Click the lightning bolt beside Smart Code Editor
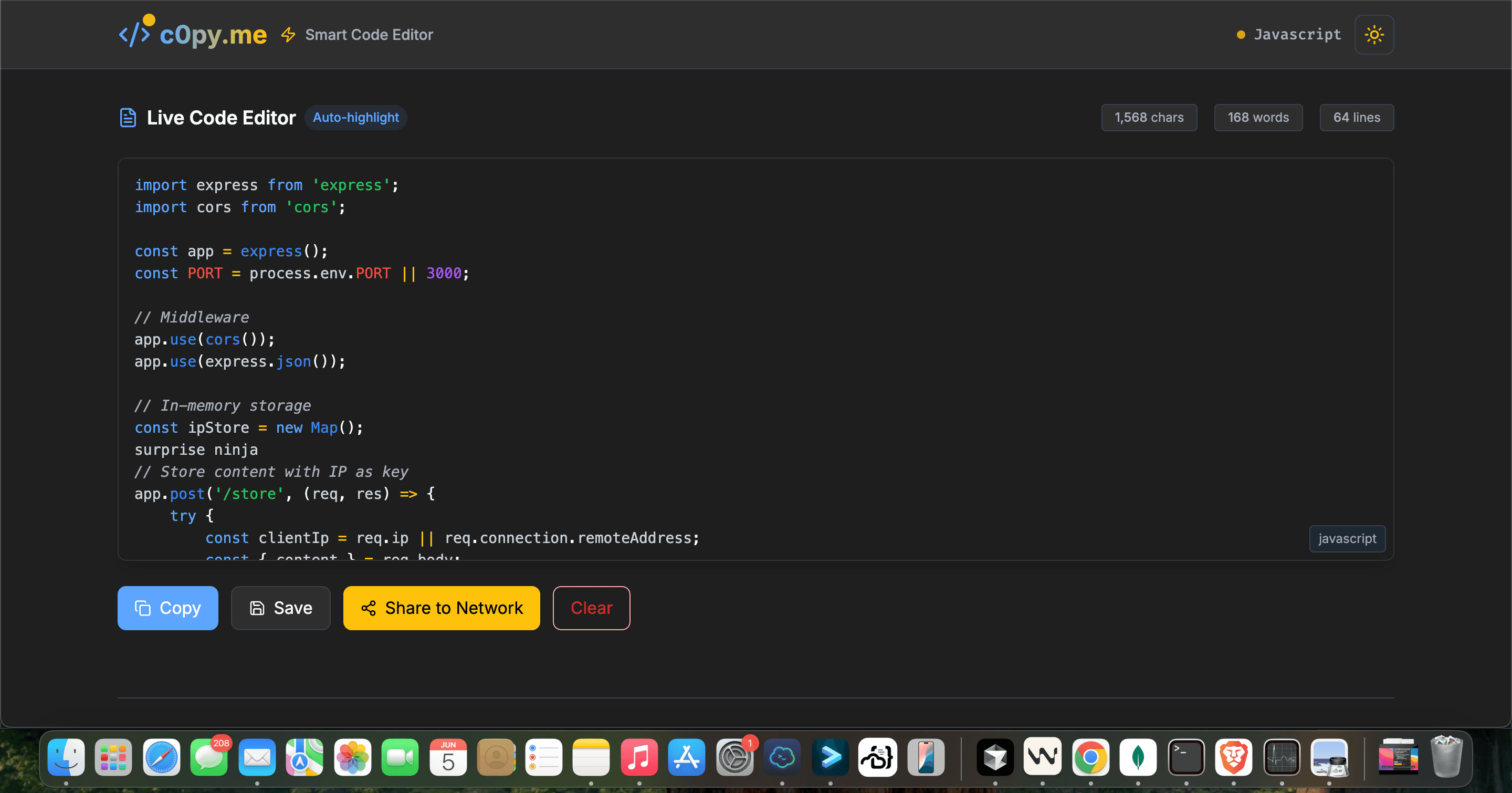1512x793 pixels. tap(288, 35)
